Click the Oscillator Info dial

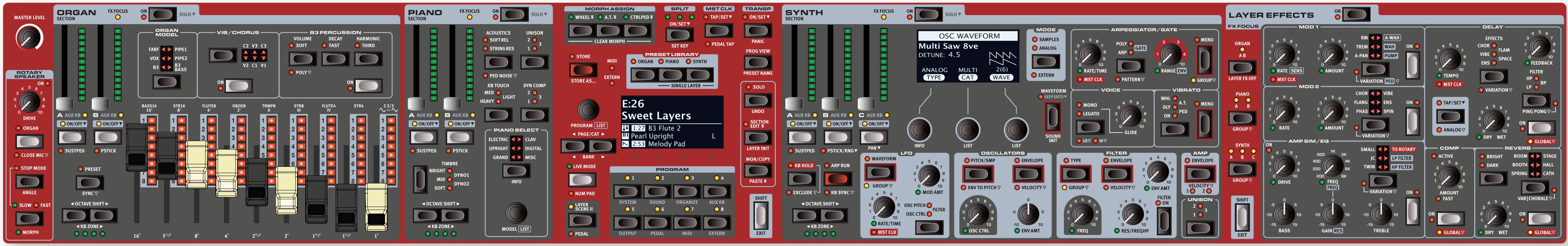(919, 130)
